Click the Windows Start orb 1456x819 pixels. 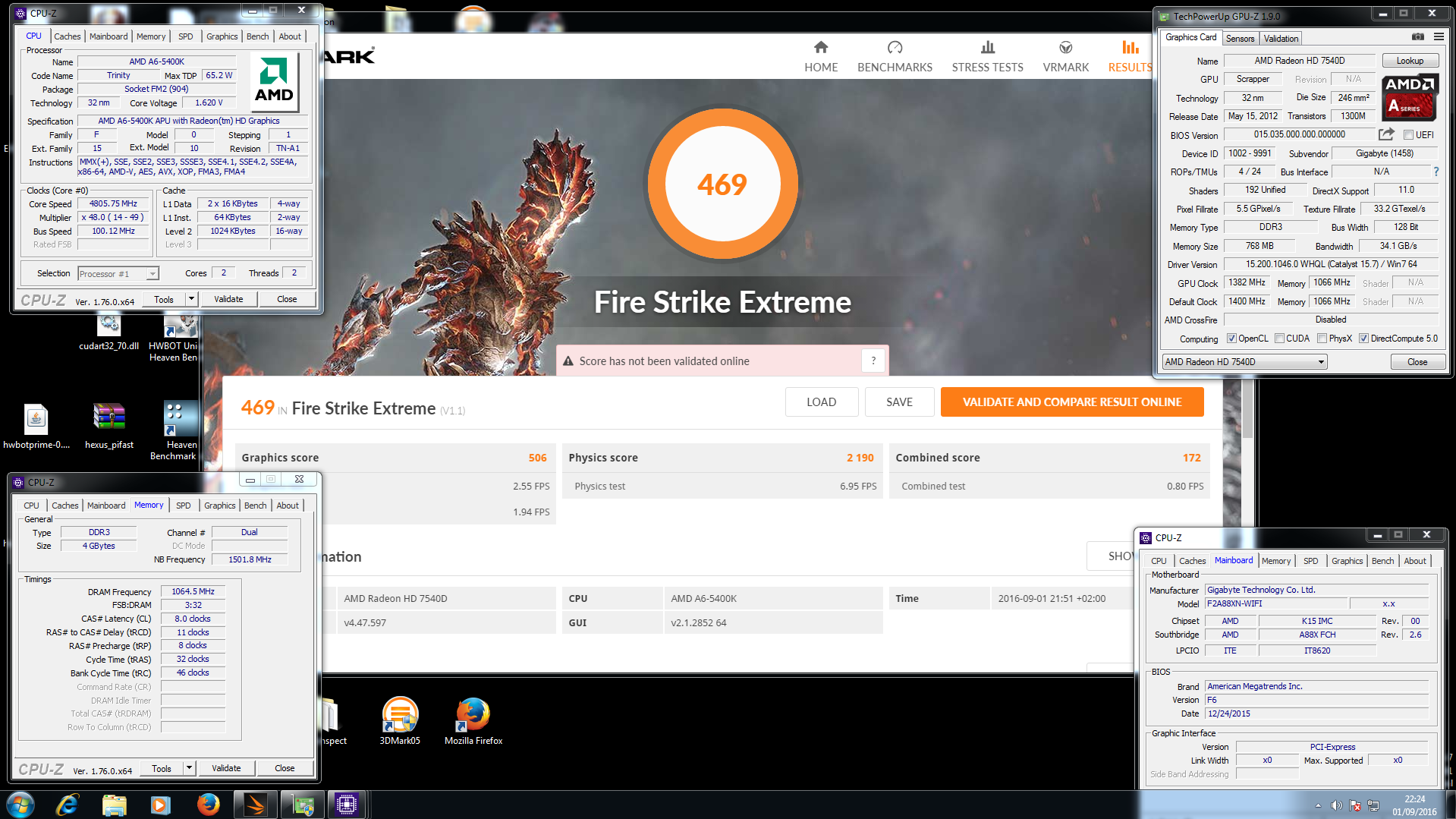(20, 804)
